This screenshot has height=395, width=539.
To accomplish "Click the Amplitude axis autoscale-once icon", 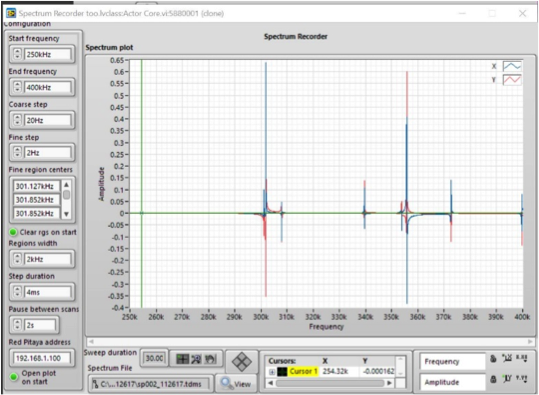I will point(507,379).
